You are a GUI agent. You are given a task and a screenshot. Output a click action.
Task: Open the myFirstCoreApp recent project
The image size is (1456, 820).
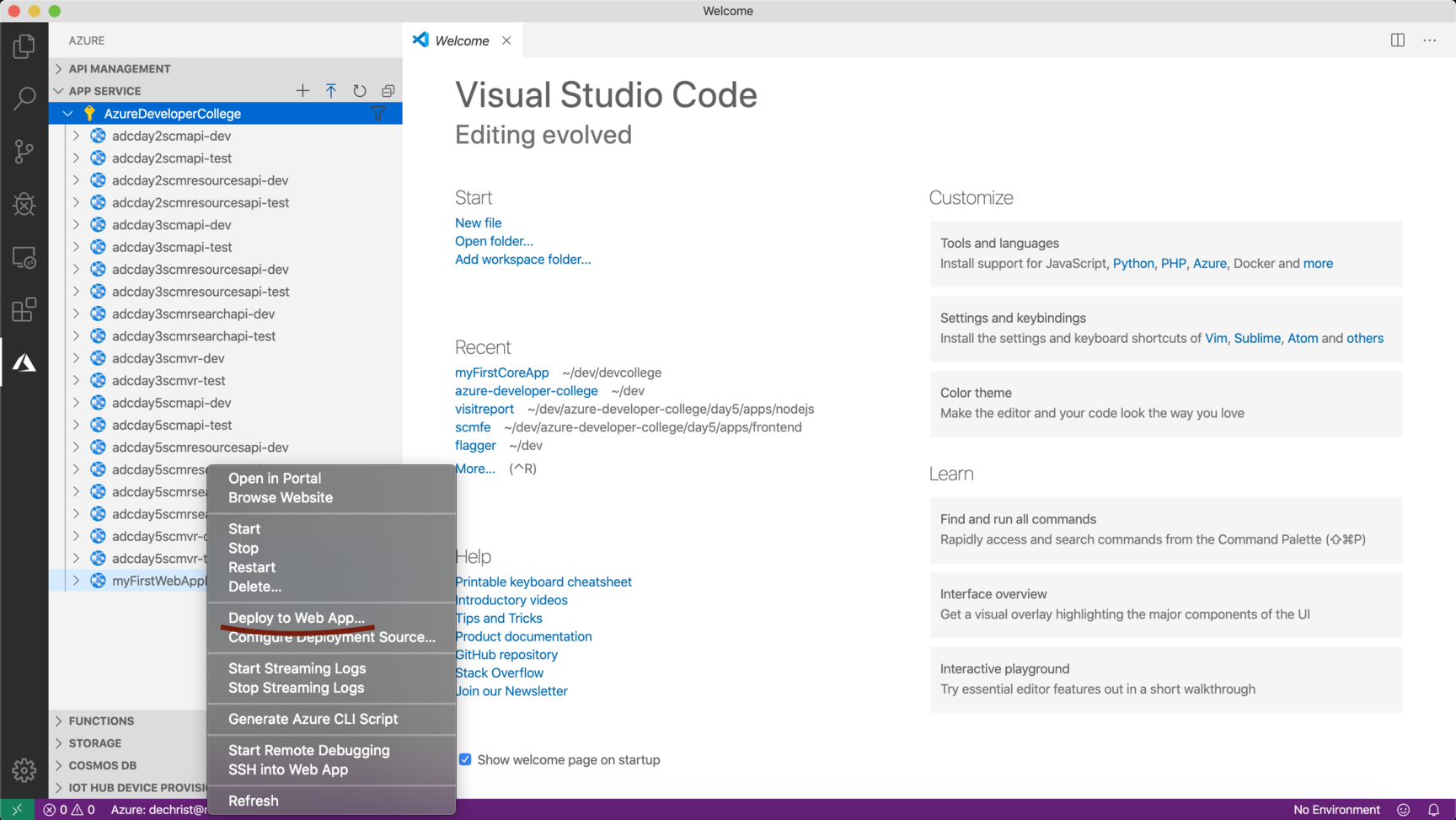(501, 372)
